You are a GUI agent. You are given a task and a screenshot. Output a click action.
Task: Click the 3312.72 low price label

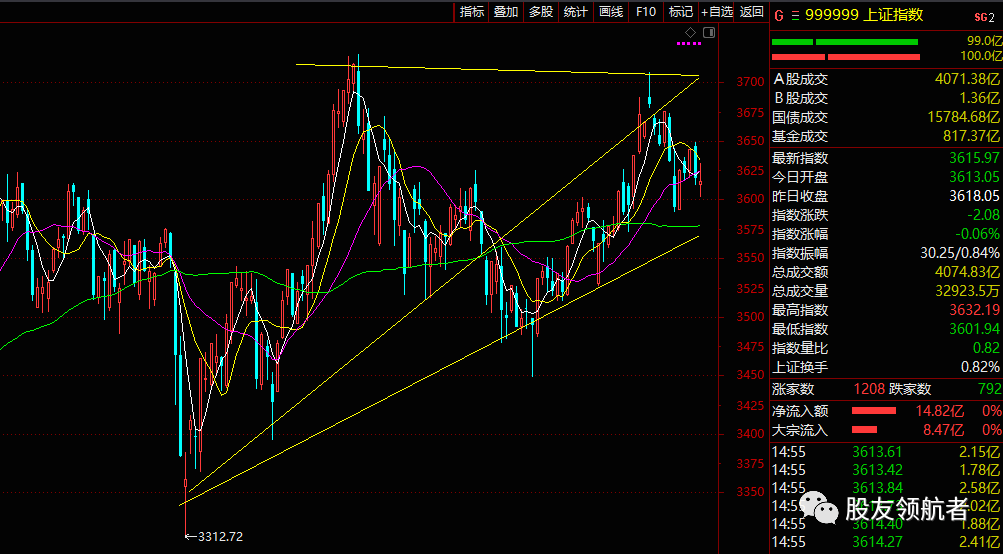[x=220, y=536]
